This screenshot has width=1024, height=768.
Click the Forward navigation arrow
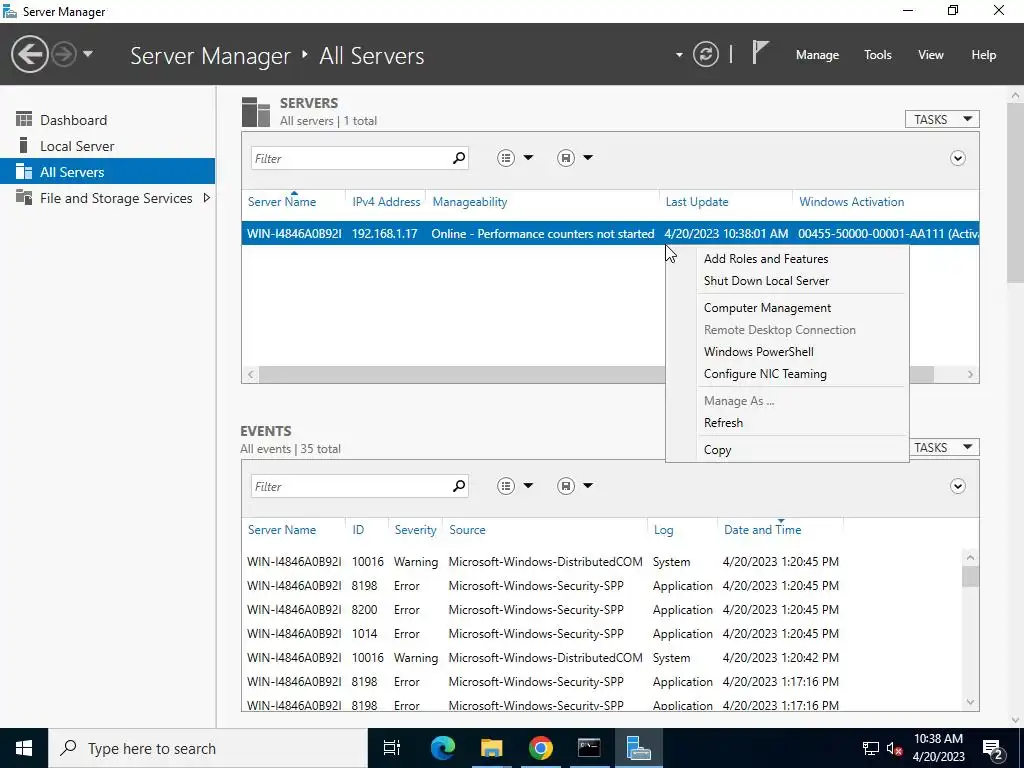pos(64,54)
